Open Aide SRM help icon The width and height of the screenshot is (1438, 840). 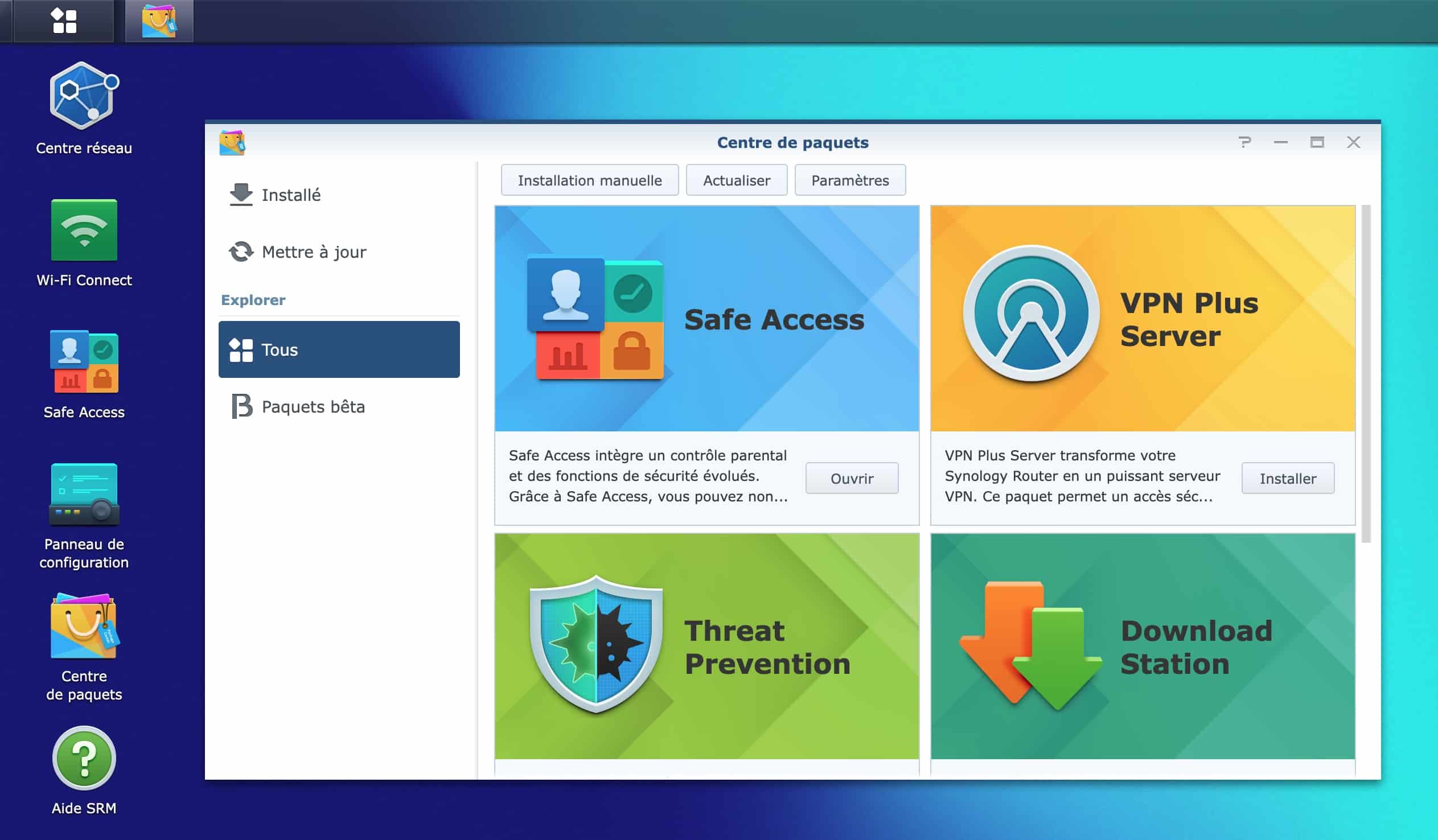(84, 771)
